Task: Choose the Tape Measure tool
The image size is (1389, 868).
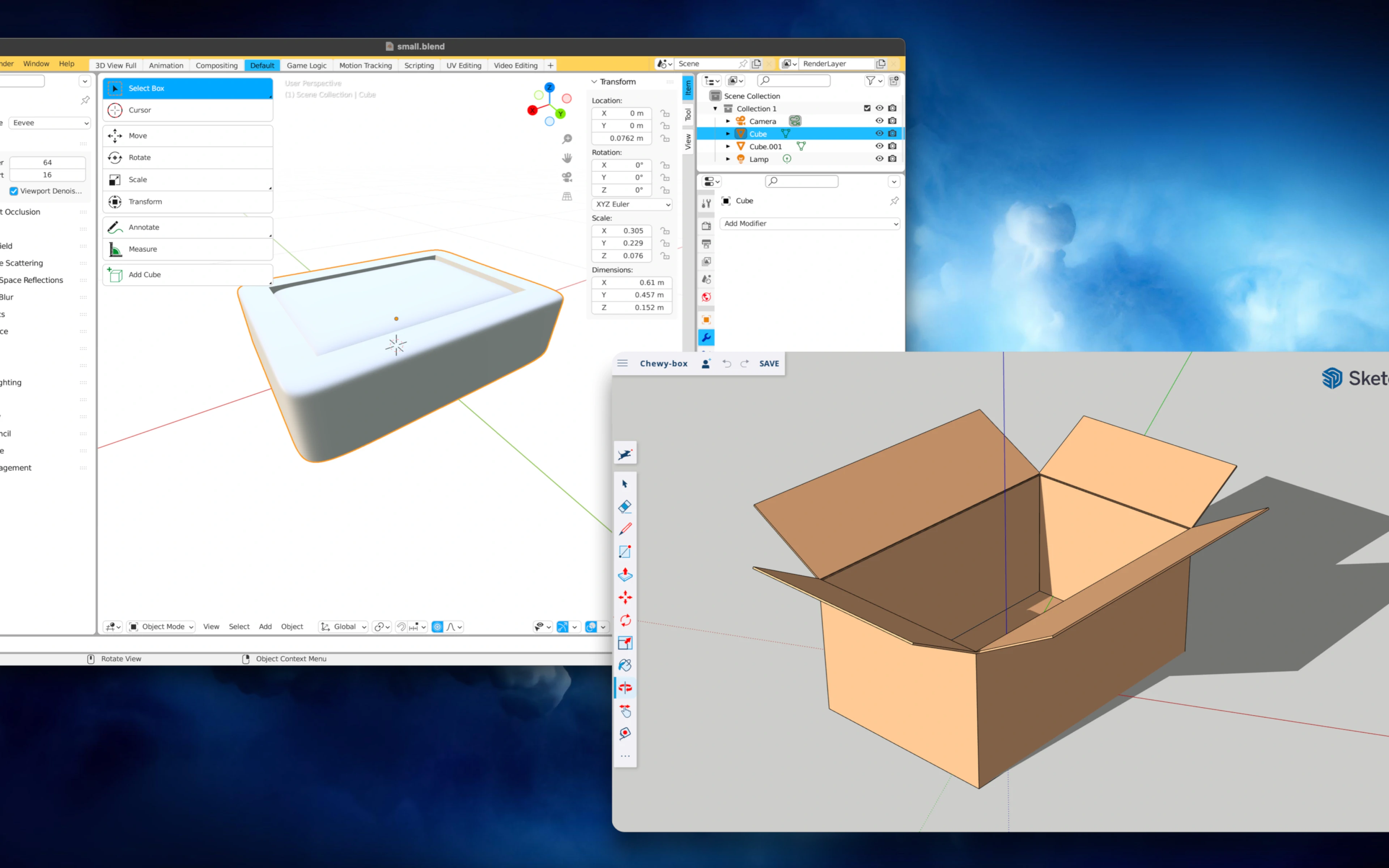Action: coord(625,733)
